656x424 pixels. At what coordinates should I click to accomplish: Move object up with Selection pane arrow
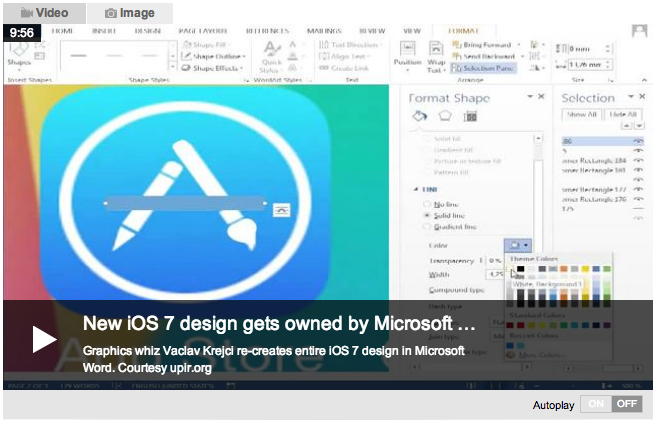point(627,126)
